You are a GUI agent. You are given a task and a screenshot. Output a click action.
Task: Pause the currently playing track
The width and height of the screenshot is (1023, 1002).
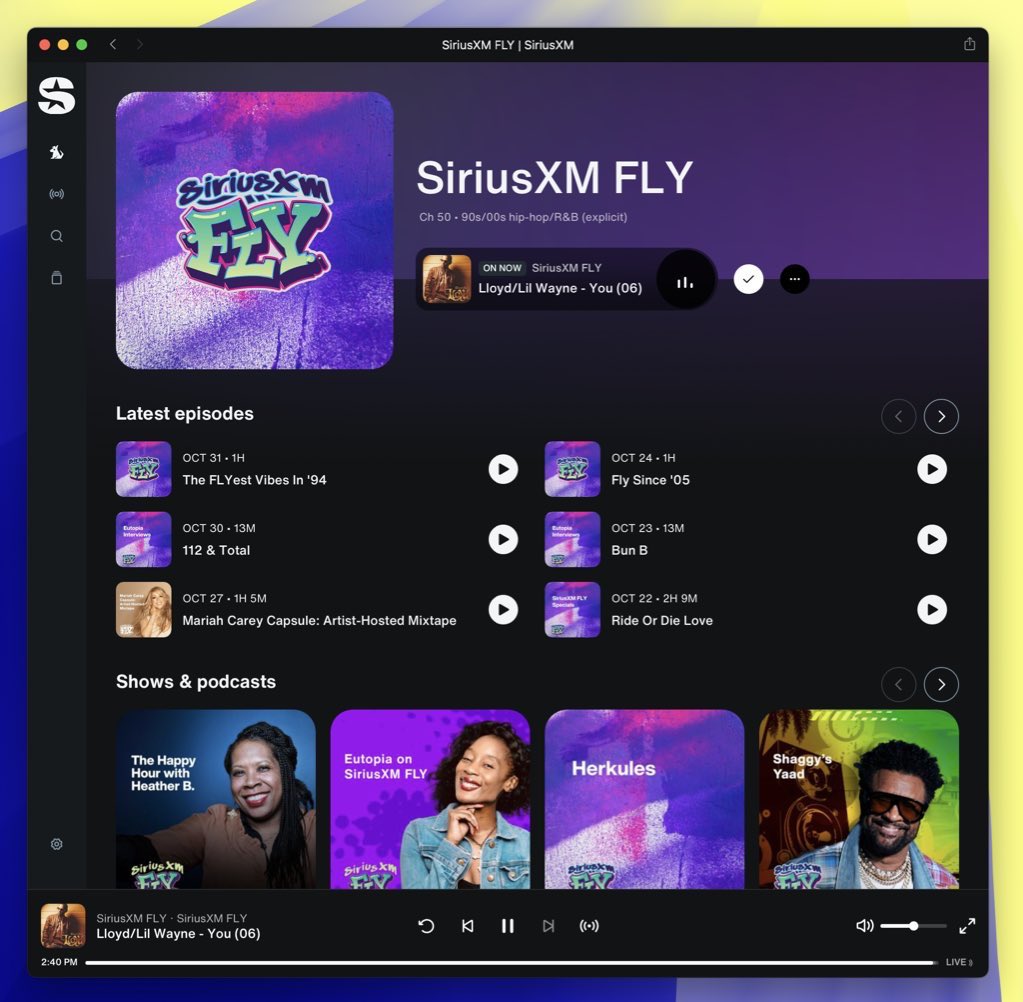point(508,926)
